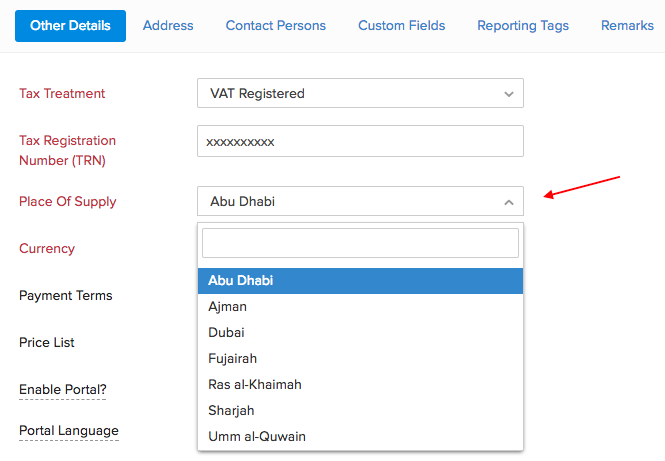Open the Address tab
665x461 pixels.
168,26
